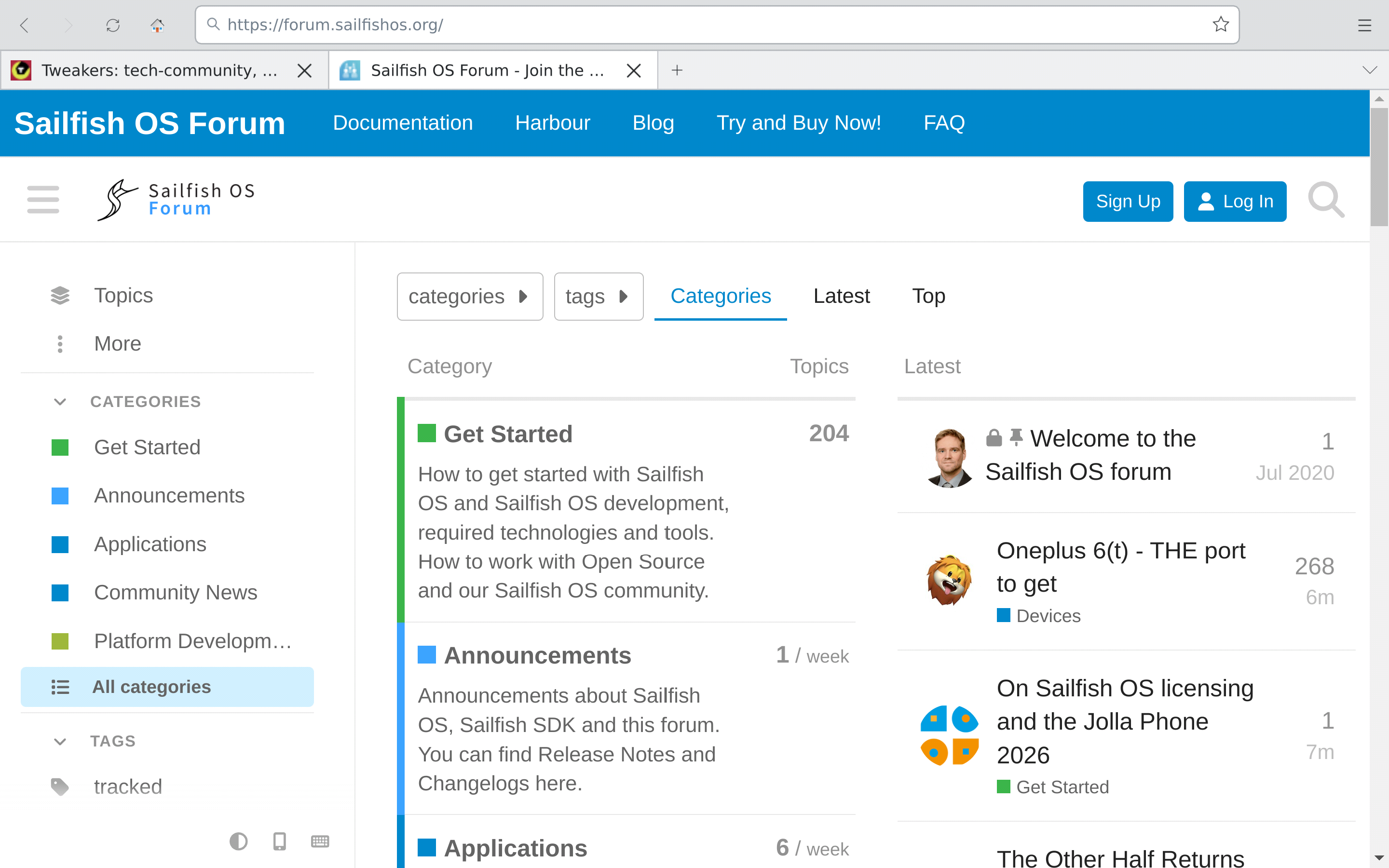Screen dimensions: 1389x868
Task: Open browser hamburger menu icon
Action: pyautogui.click(x=1364, y=25)
